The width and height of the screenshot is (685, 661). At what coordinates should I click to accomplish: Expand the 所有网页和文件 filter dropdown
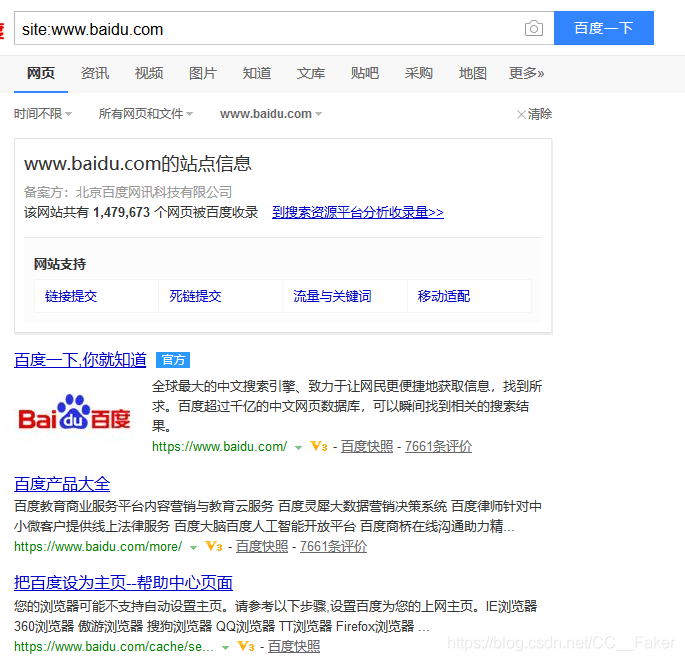(x=145, y=114)
